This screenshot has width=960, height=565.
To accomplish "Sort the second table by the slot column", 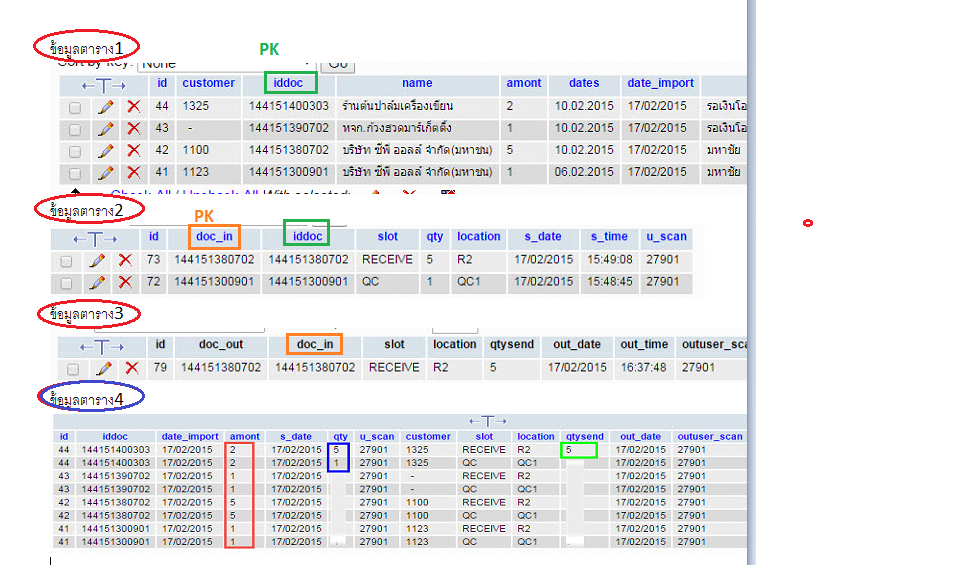I will point(388,237).
